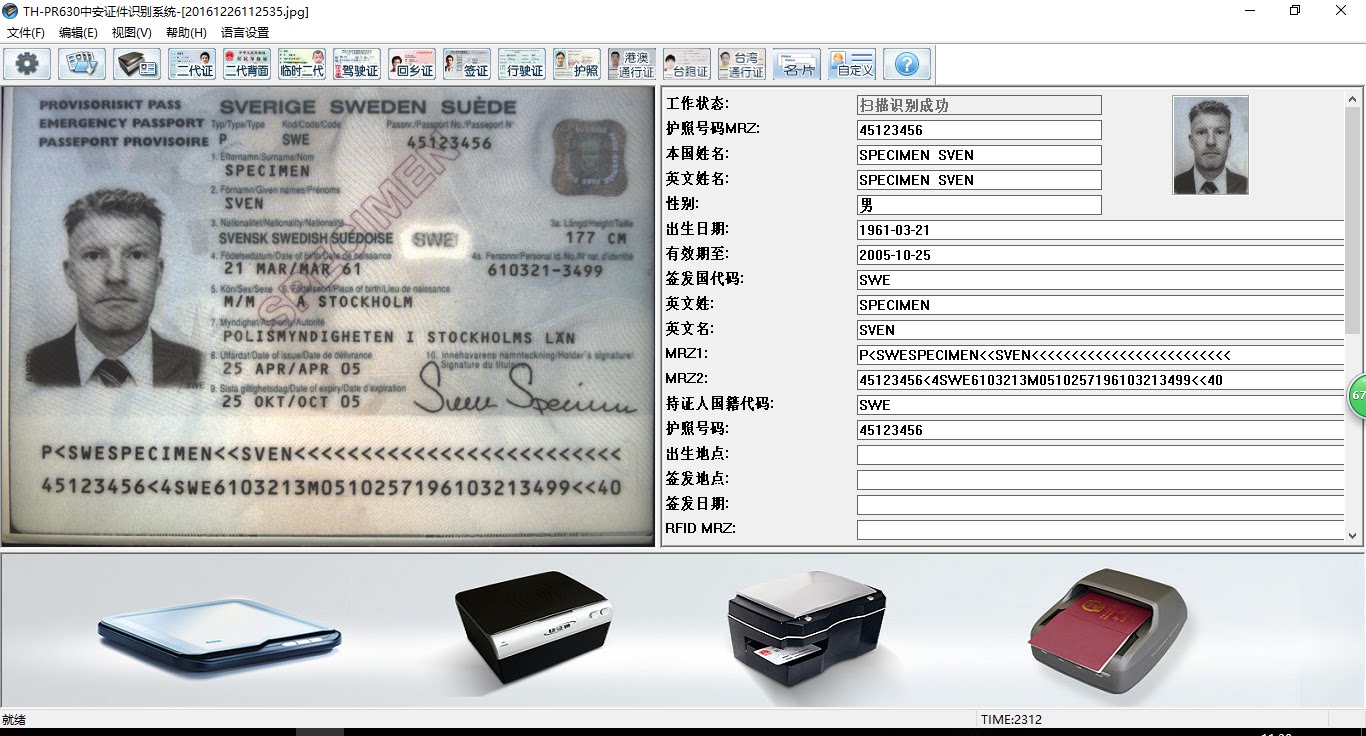Click the scanner with ID card icon
This screenshot has height=736, width=1366.
pyautogui.click(x=137, y=65)
